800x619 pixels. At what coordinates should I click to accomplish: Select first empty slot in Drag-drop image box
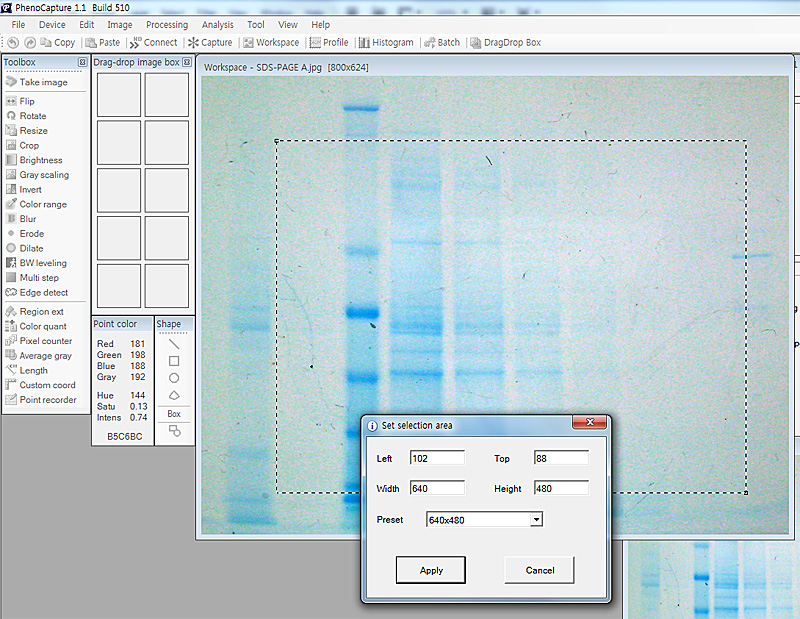[118, 95]
